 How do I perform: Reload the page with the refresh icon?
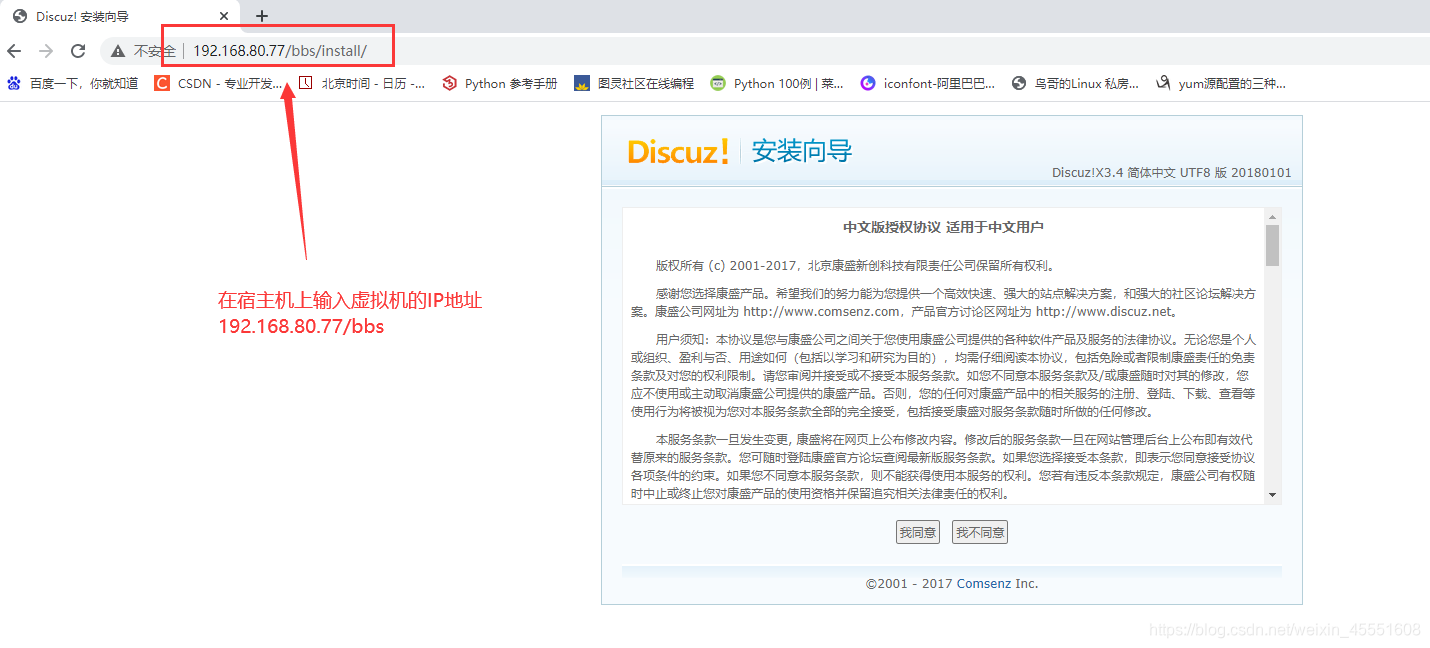coord(78,51)
